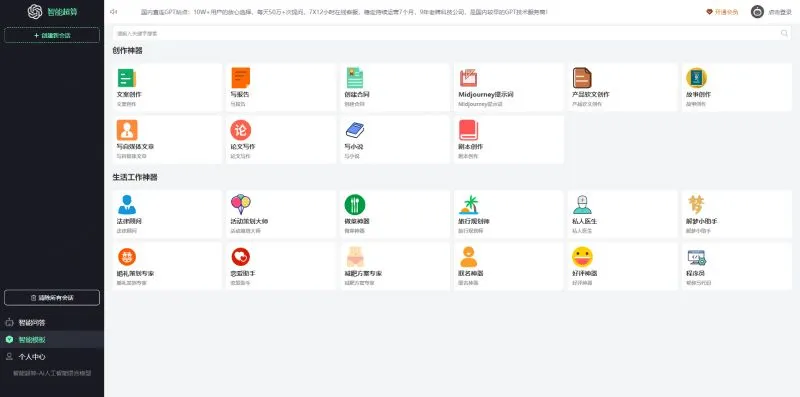The height and width of the screenshot is (397, 800).
Task: Open the smiley face 好评神器 icon
Action: click(x=582, y=257)
